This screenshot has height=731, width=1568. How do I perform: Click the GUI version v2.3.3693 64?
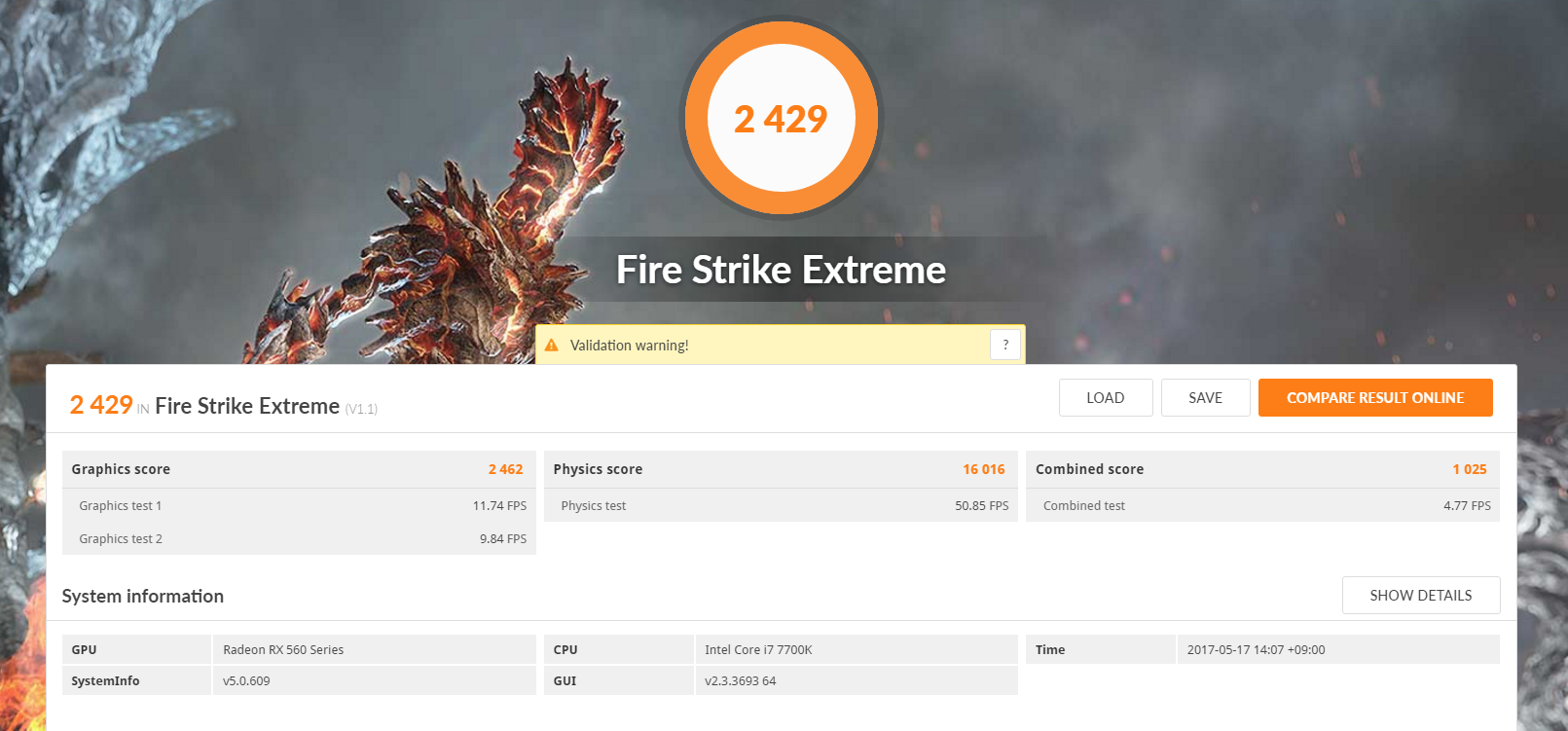pos(857,680)
